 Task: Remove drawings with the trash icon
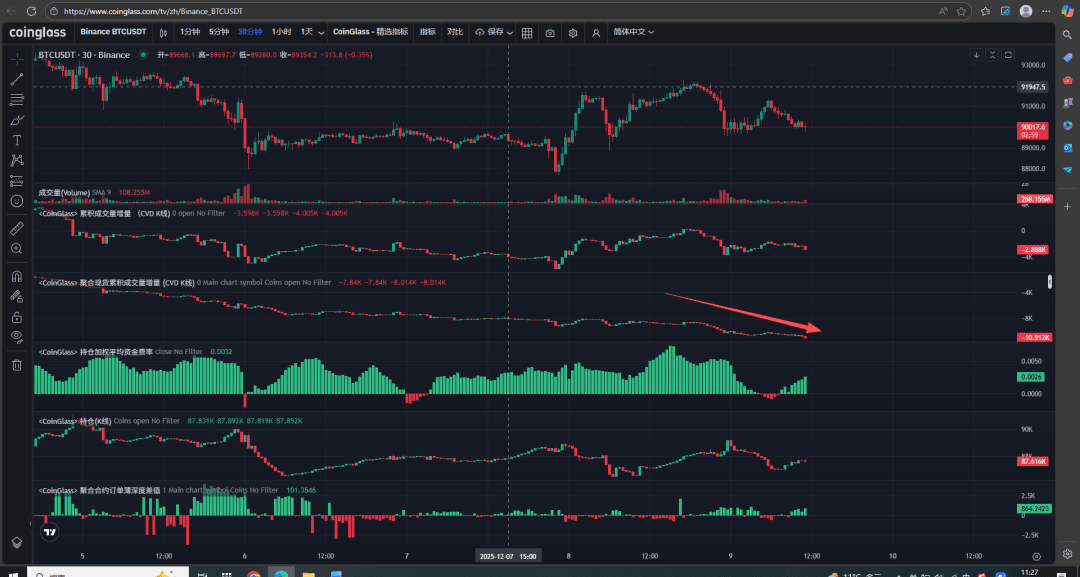17,365
